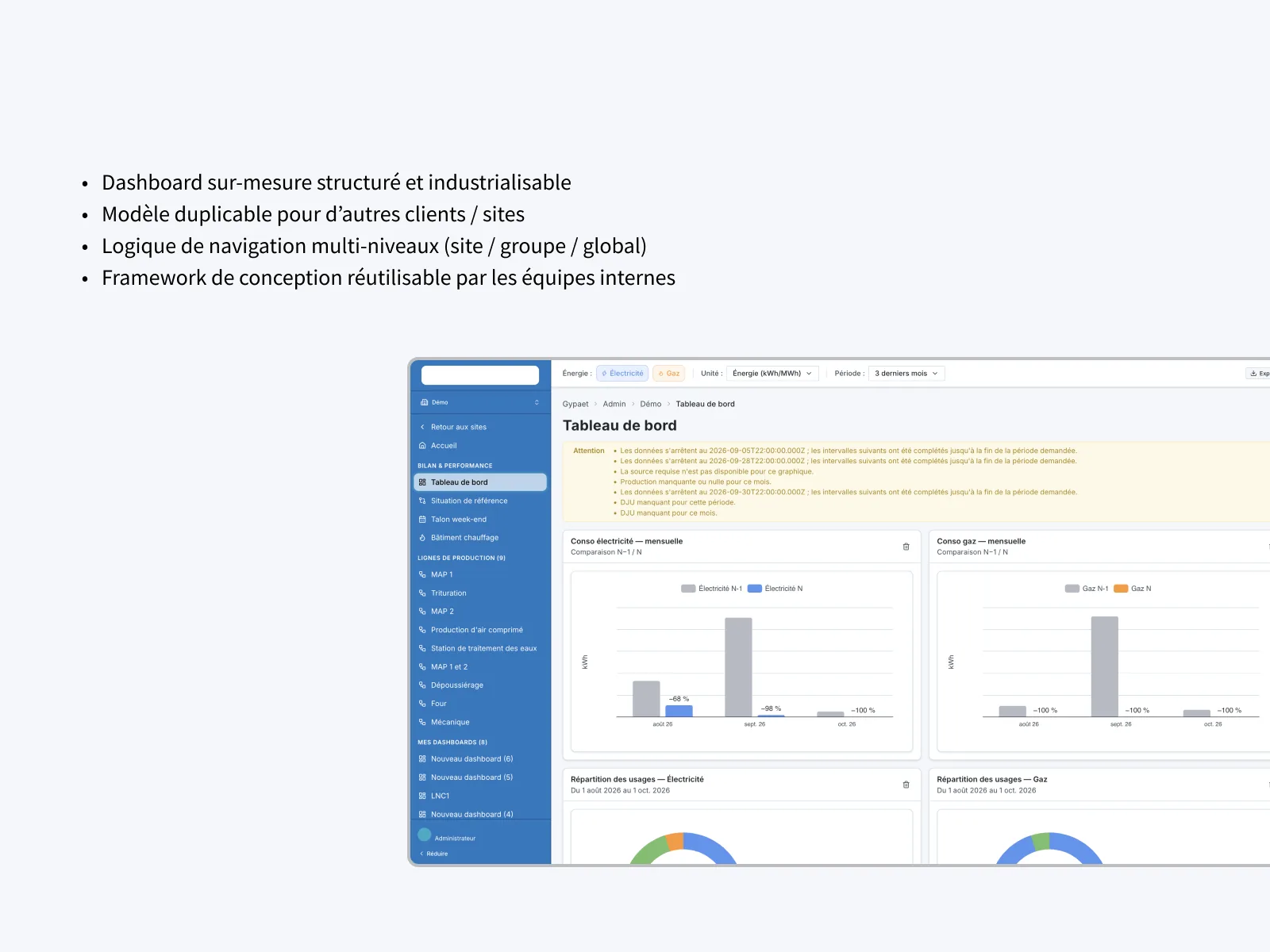Viewport: 1270px width, 952px height.
Task: Collapse the sidebar with Réduire
Action: [434, 854]
